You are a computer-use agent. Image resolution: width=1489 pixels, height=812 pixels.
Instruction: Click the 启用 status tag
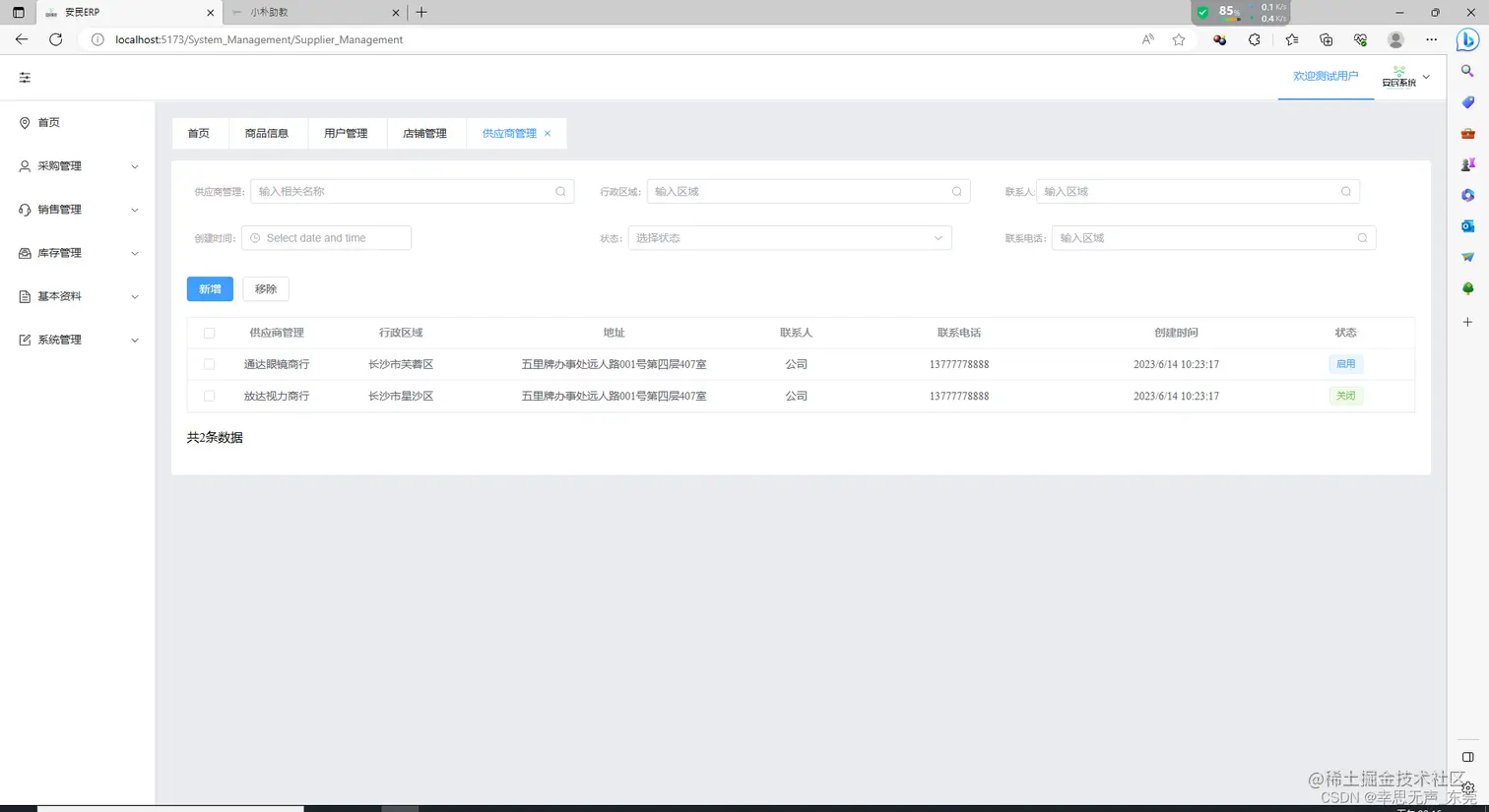[x=1345, y=364]
